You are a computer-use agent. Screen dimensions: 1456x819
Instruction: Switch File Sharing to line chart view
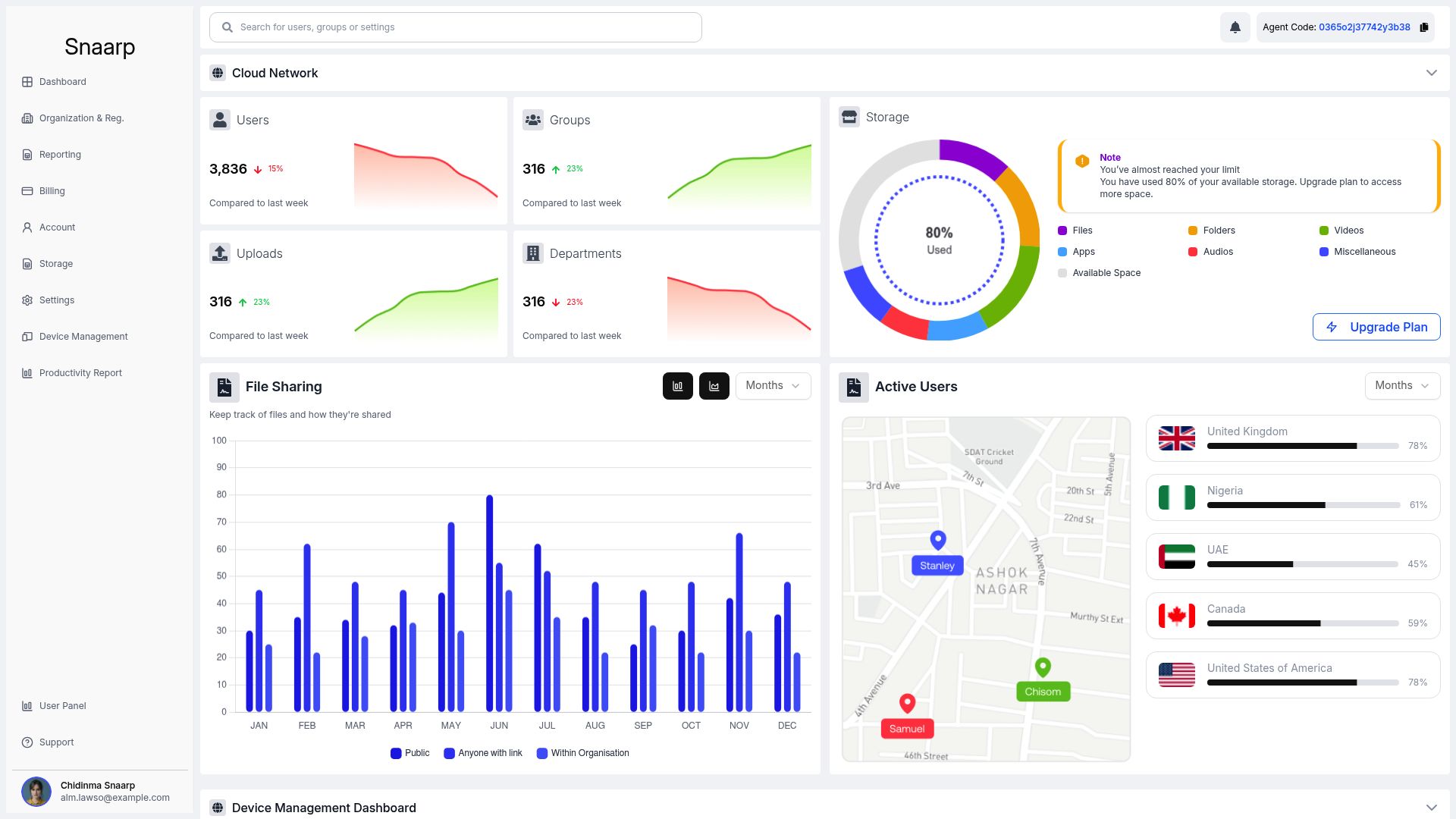click(714, 386)
